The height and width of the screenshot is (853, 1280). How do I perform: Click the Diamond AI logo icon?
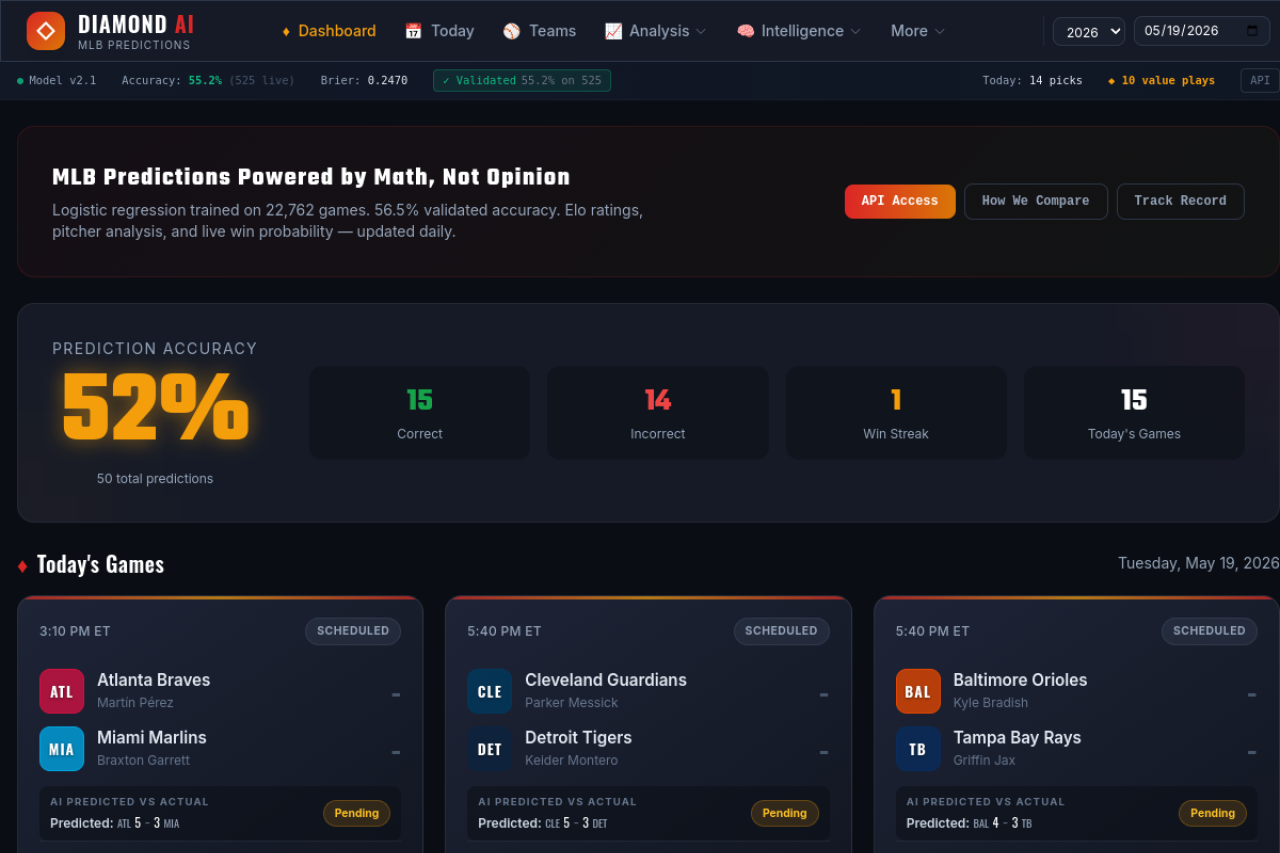pyautogui.click(x=46, y=31)
